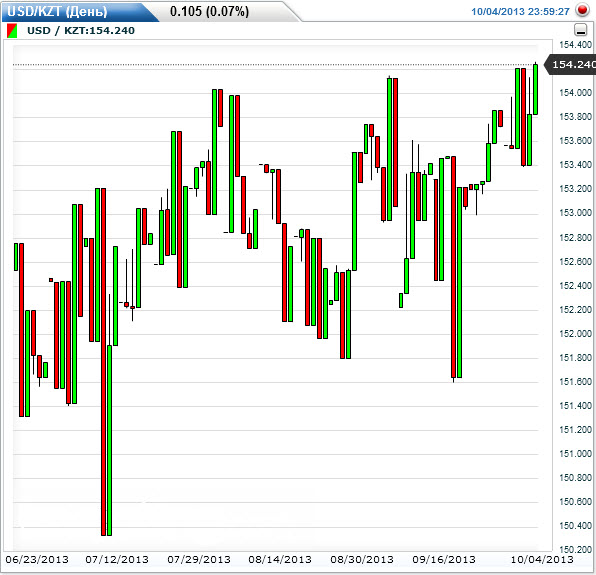
Task: Click the 06/23/2013 date axis label
Action: (37, 559)
